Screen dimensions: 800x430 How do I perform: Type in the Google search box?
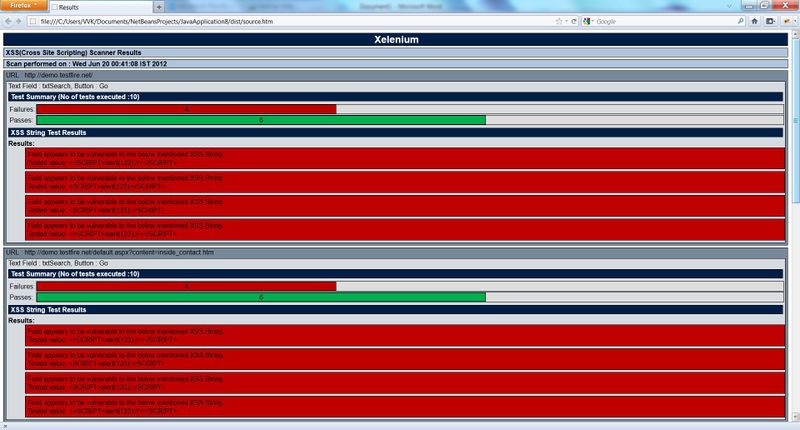pyautogui.click(x=655, y=21)
